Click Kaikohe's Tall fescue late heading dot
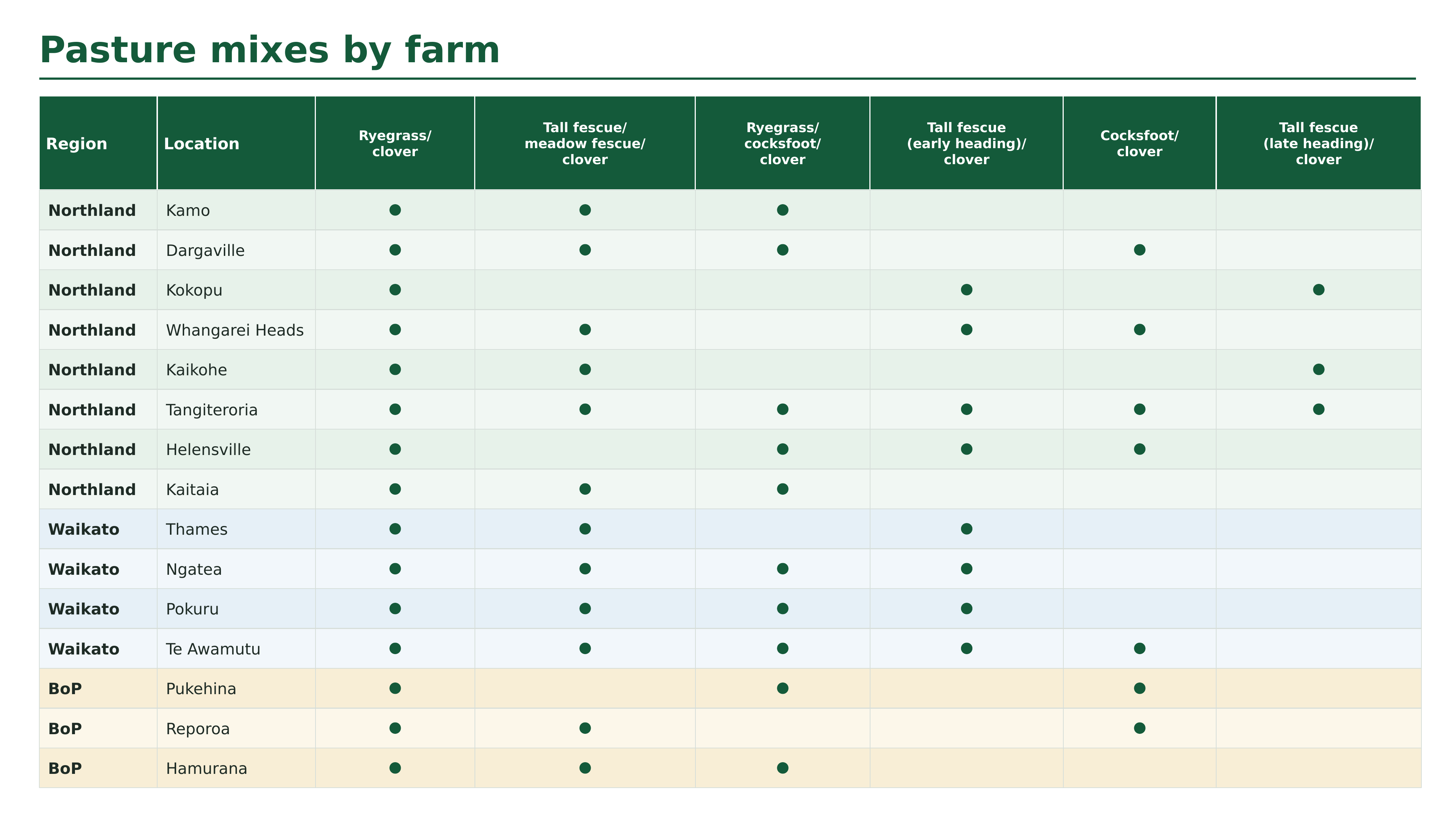1456x819 pixels. 1318,370
